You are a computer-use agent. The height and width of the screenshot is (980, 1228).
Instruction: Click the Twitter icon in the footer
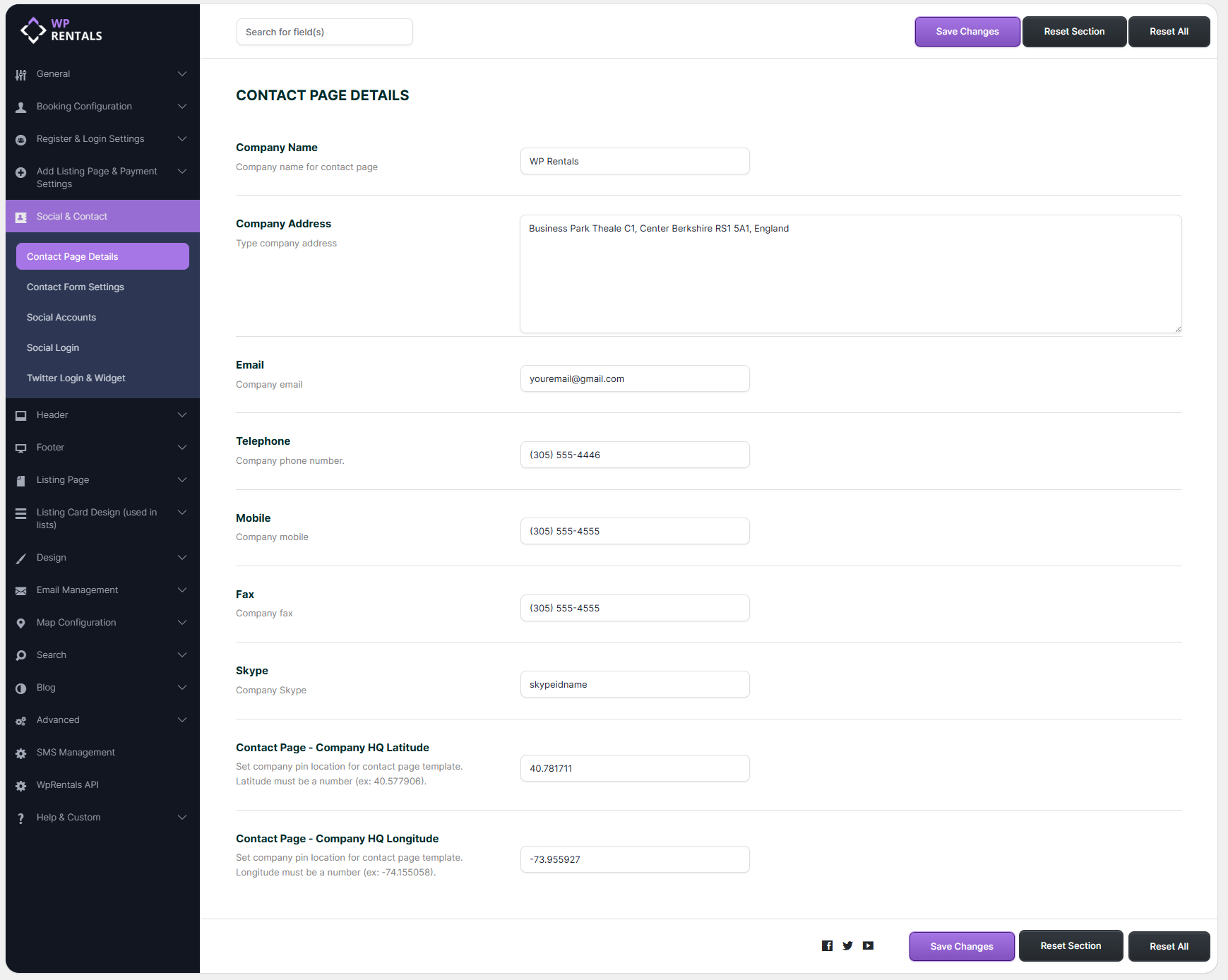pos(847,946)
